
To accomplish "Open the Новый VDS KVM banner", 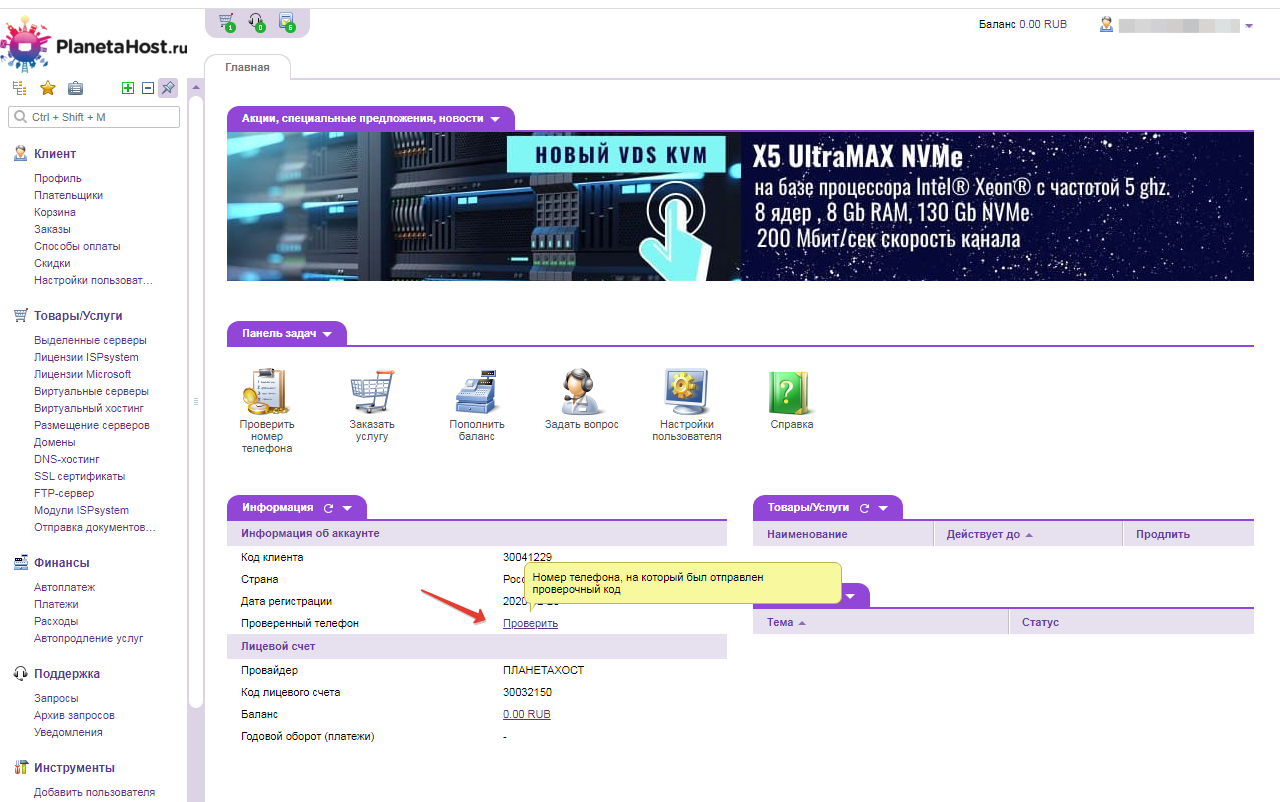I will point(740,206).
